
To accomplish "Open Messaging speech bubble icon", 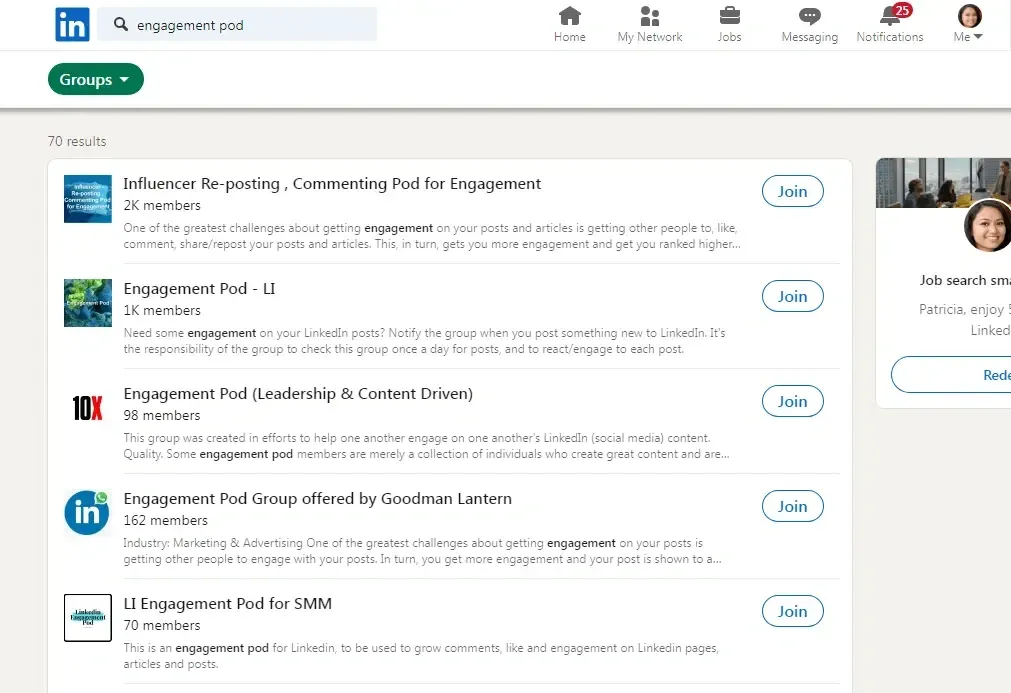I will pos(810,16).
